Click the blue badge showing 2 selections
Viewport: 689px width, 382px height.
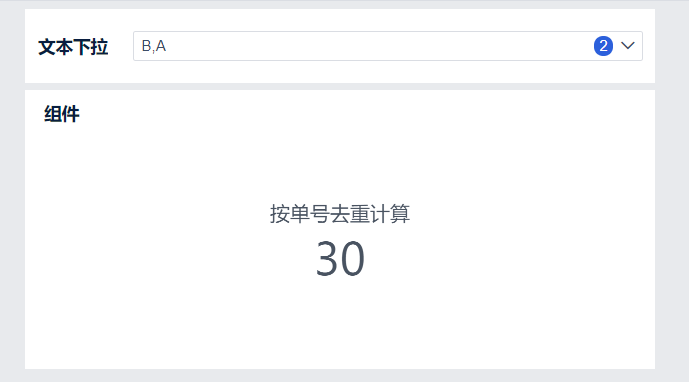tap(603, 46)
